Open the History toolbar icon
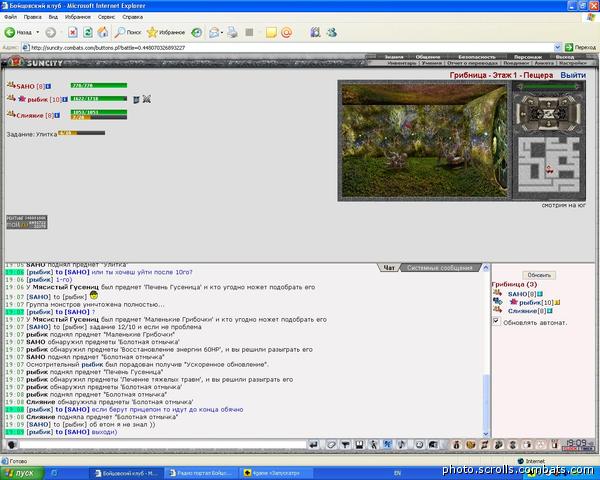Image resolution: width=600 pixels, height=480 pixels. [x=197, y=33]
